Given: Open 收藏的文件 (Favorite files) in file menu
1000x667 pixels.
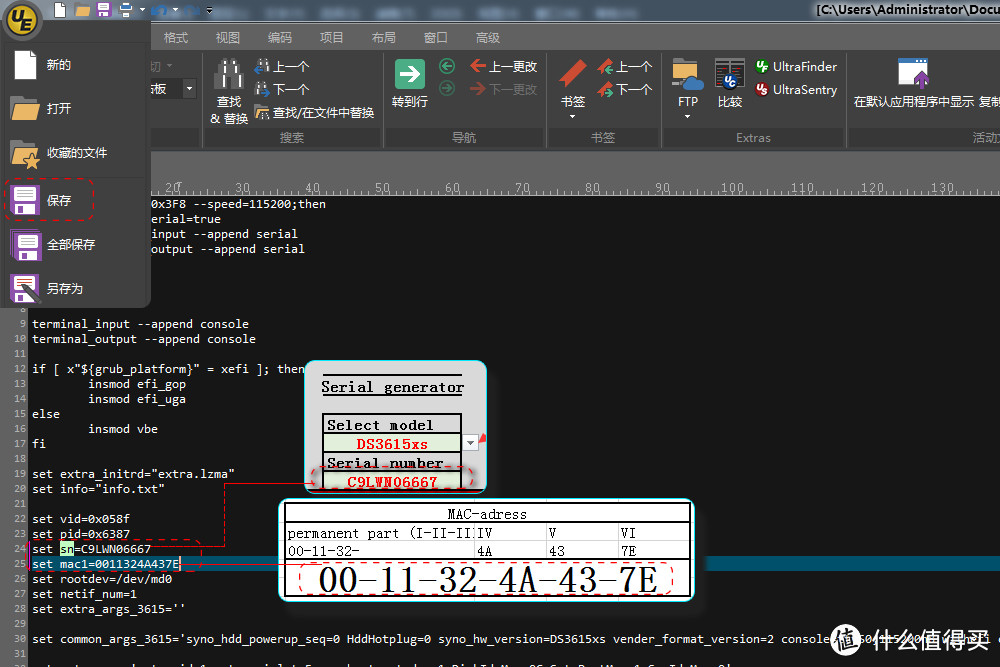Looking at the screenshot, I should [75, 153].
